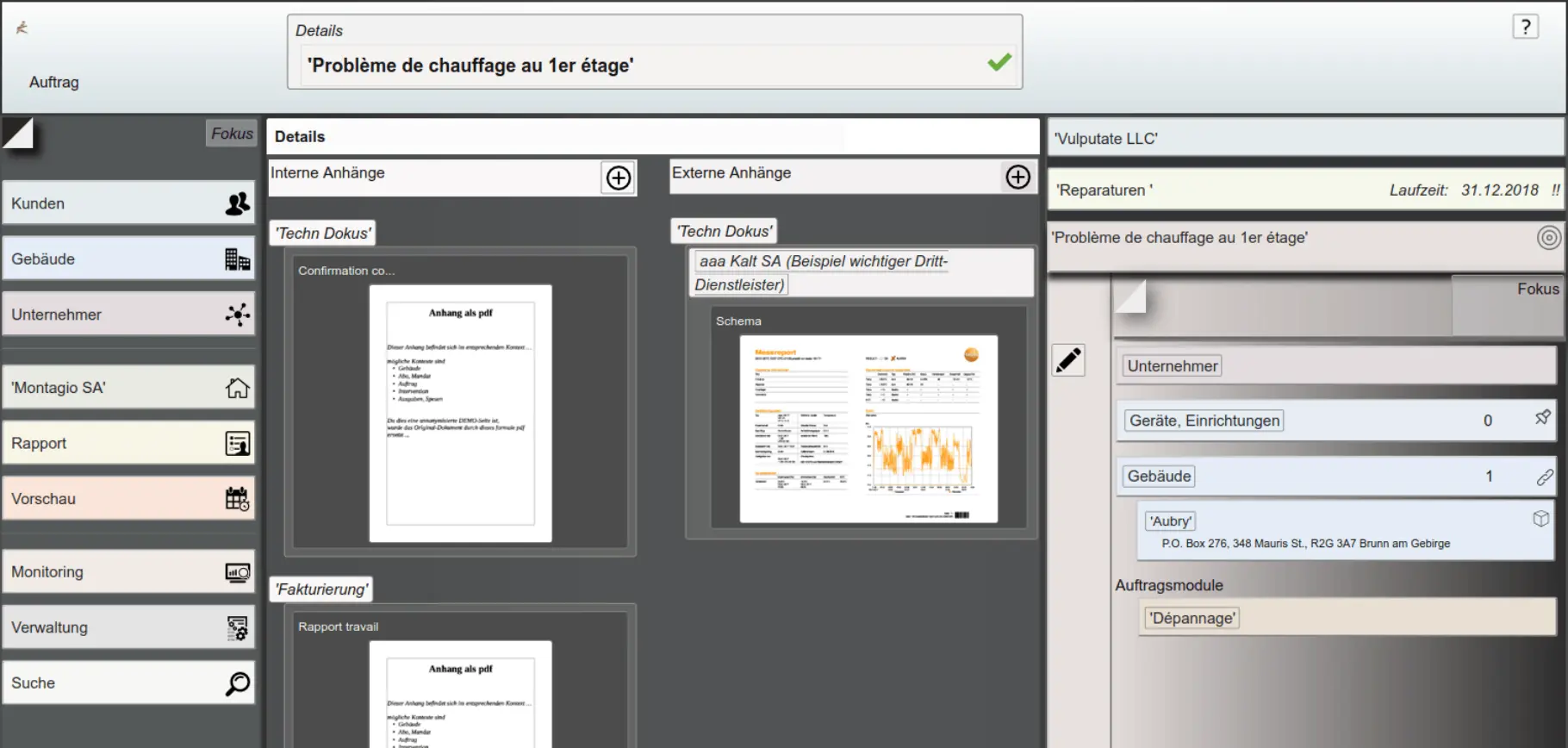Open the 'Reparaturen' contract row
1568x748 pixels.
coord(1305,190)
